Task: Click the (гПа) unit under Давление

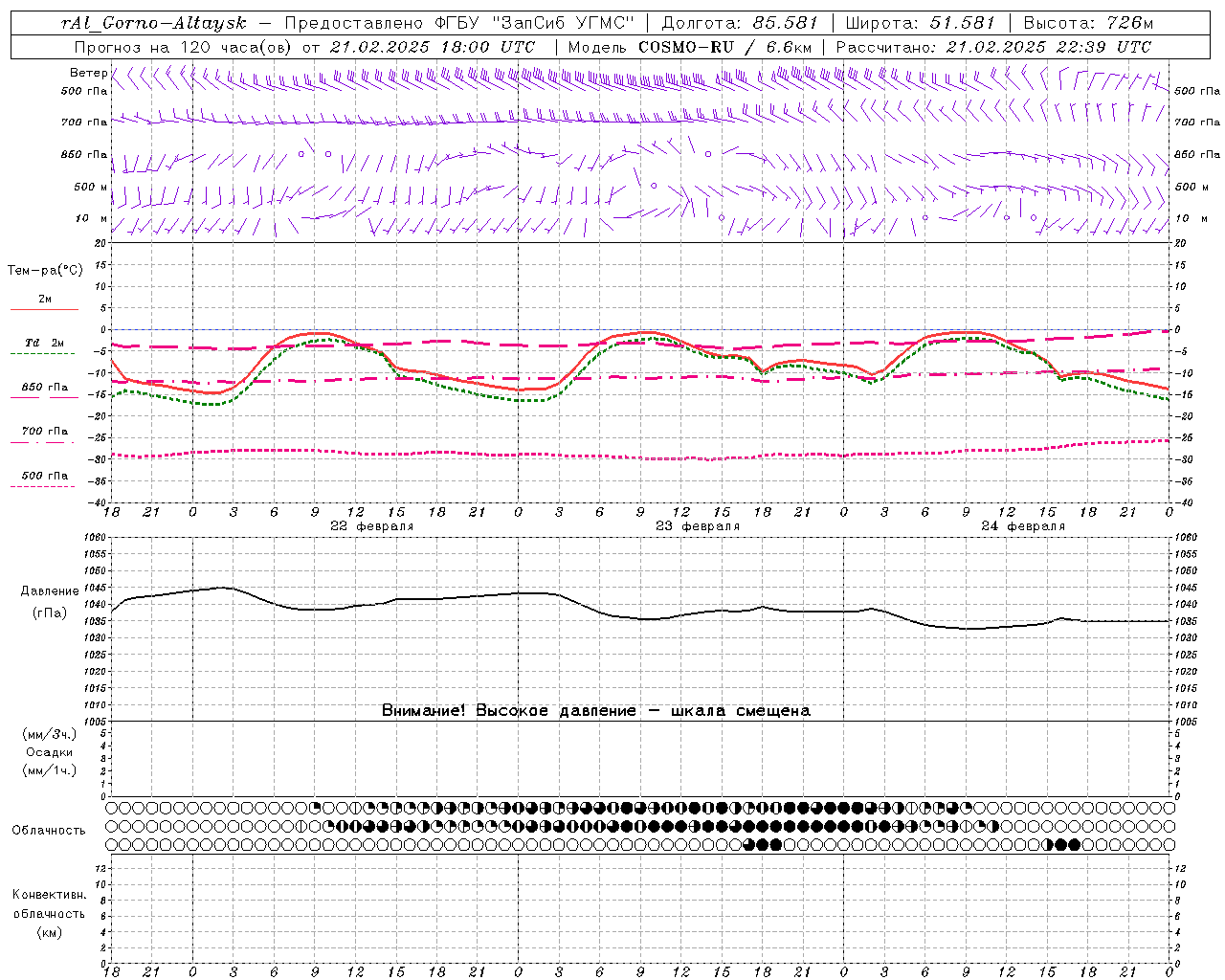Action: pyautogui.click(x=49, y=612)
